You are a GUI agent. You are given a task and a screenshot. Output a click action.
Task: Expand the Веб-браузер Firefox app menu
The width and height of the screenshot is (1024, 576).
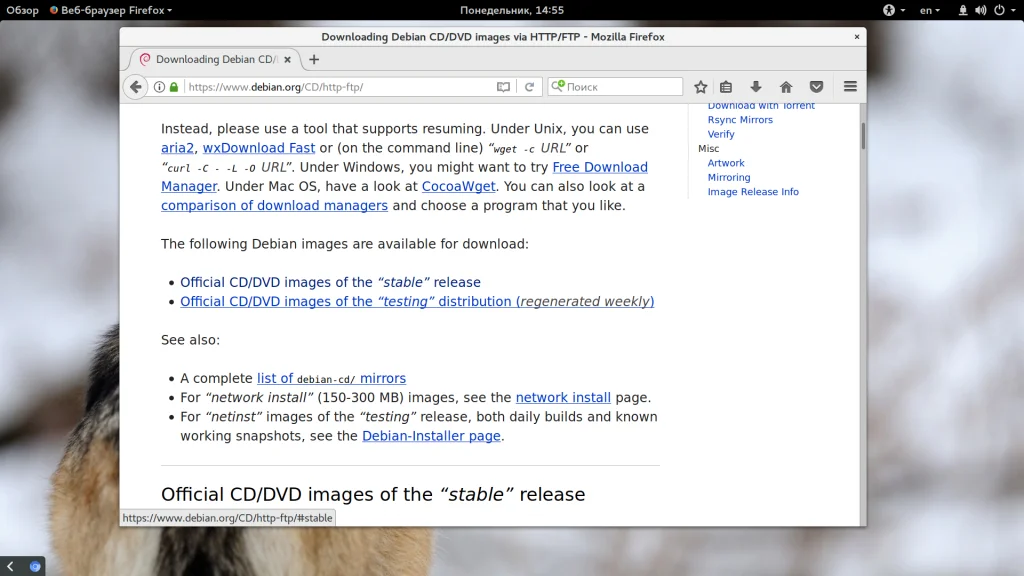pos(111,10)
